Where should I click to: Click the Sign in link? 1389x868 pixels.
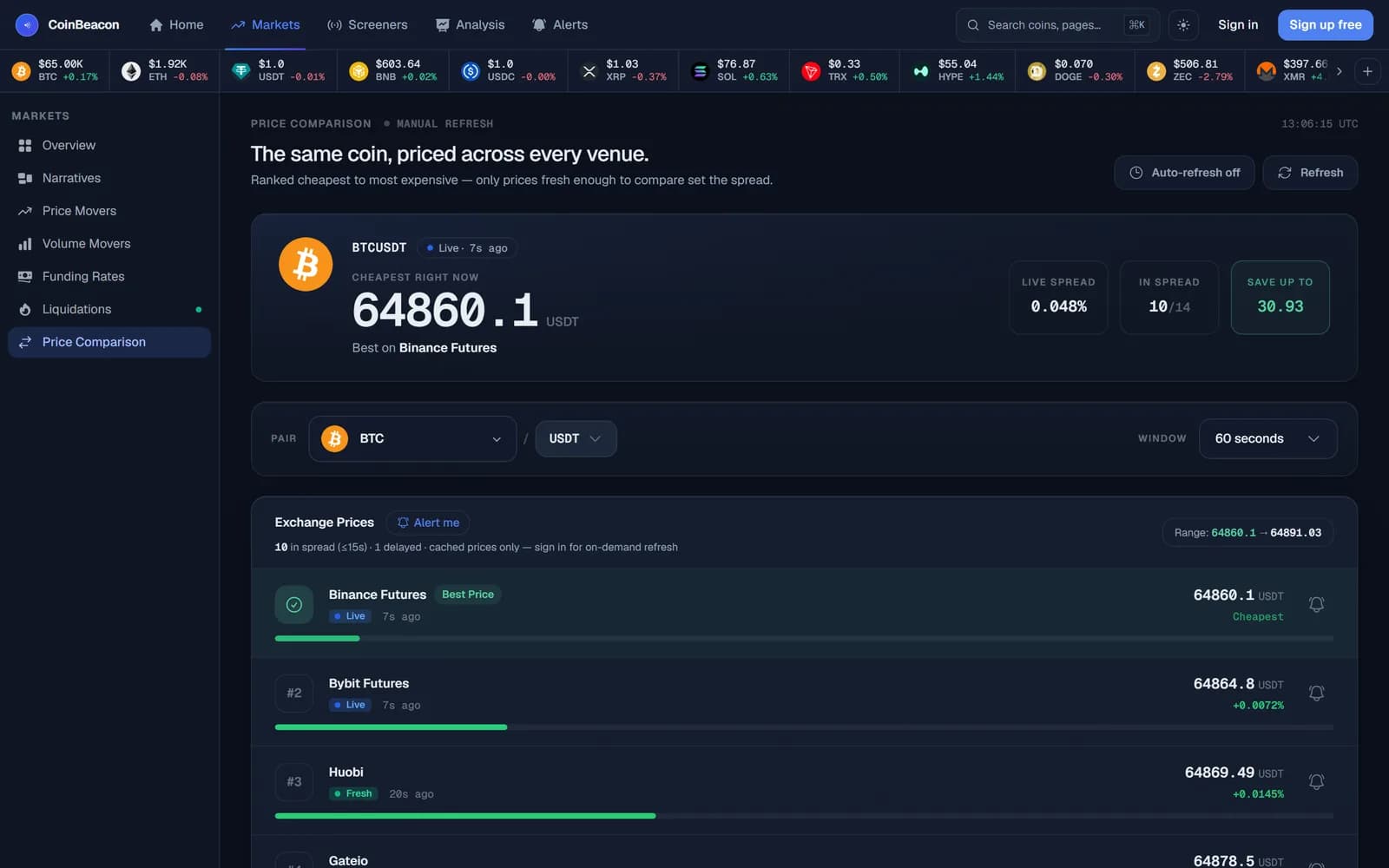click(x=1238, y=25)
